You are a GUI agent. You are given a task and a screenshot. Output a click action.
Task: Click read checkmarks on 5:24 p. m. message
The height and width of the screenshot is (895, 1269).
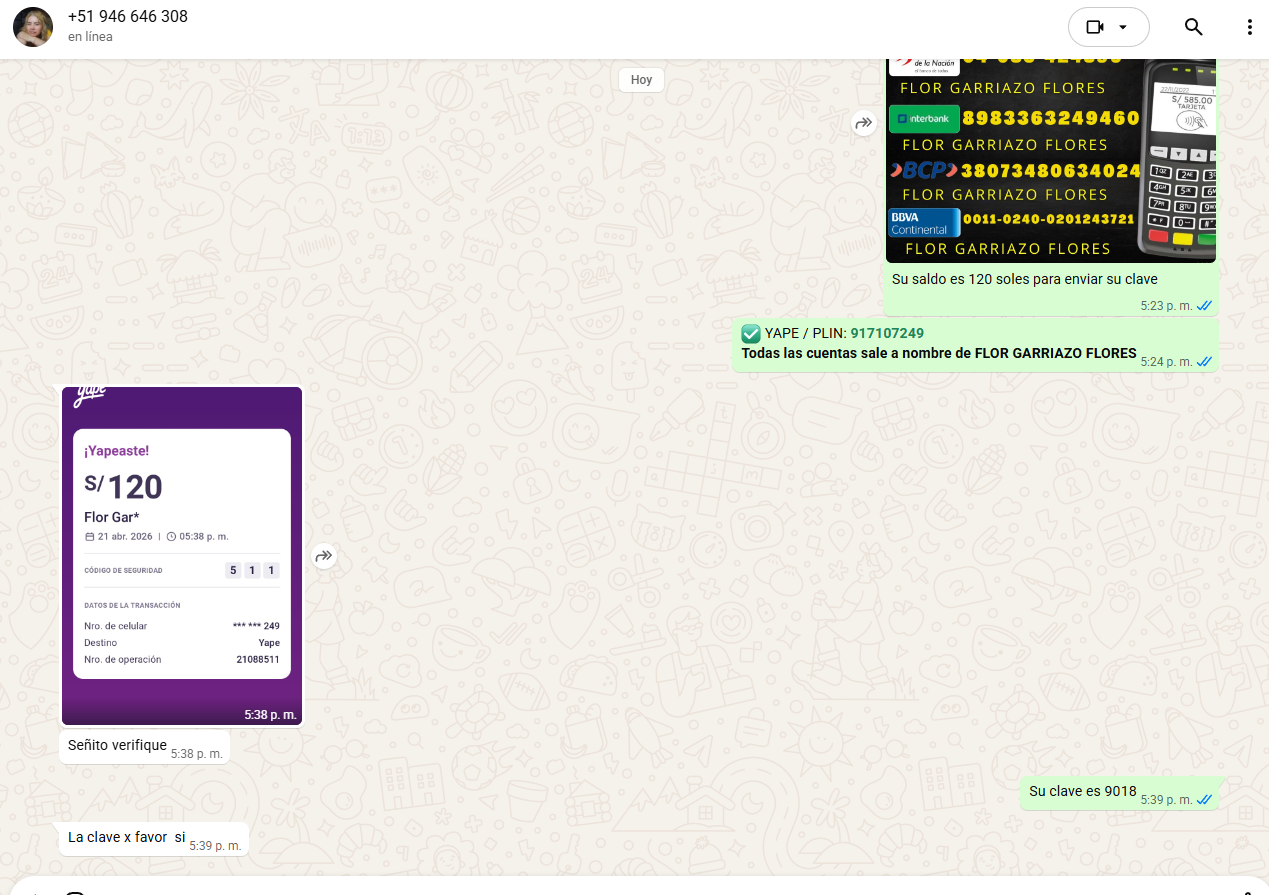[1204, 362]
